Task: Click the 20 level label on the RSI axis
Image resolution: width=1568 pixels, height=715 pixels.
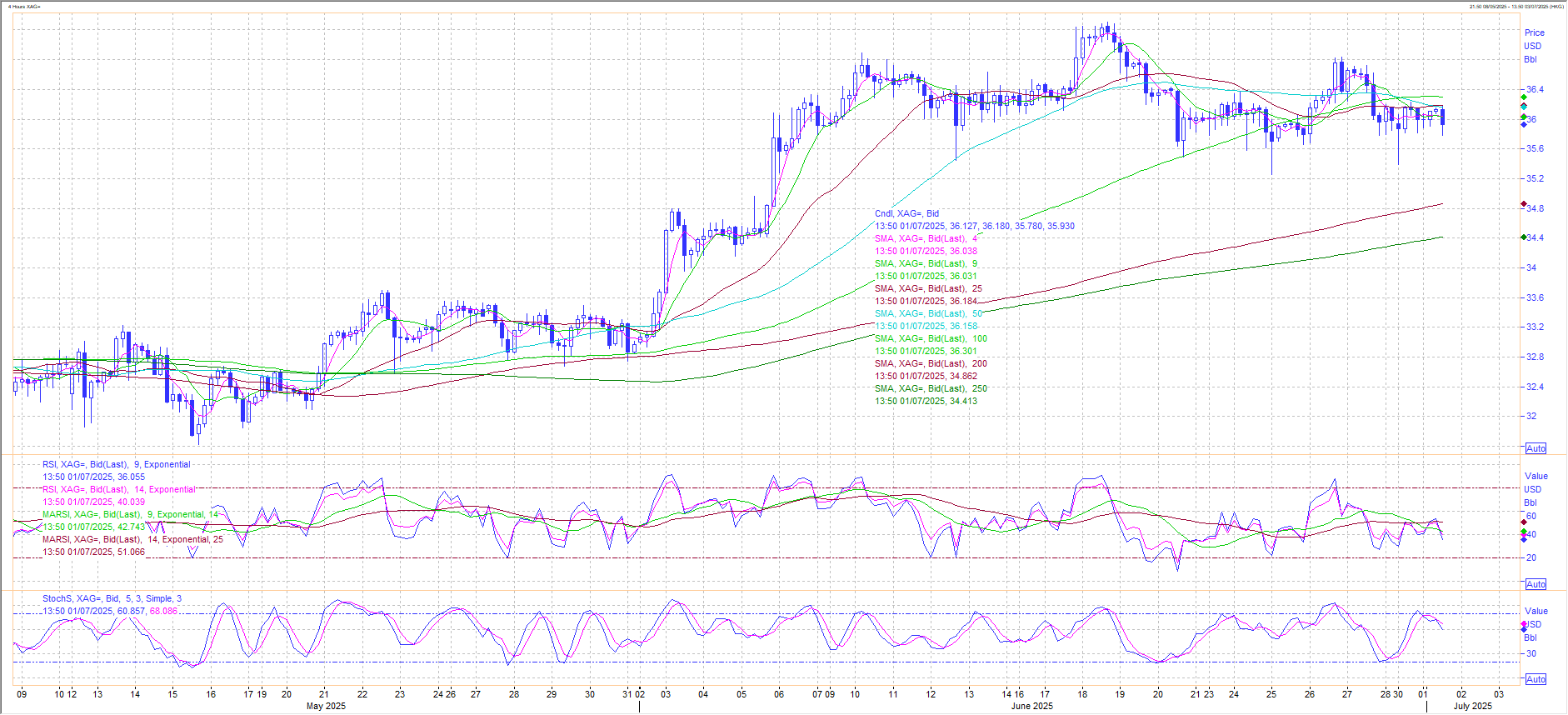Action: point(1531,557)
